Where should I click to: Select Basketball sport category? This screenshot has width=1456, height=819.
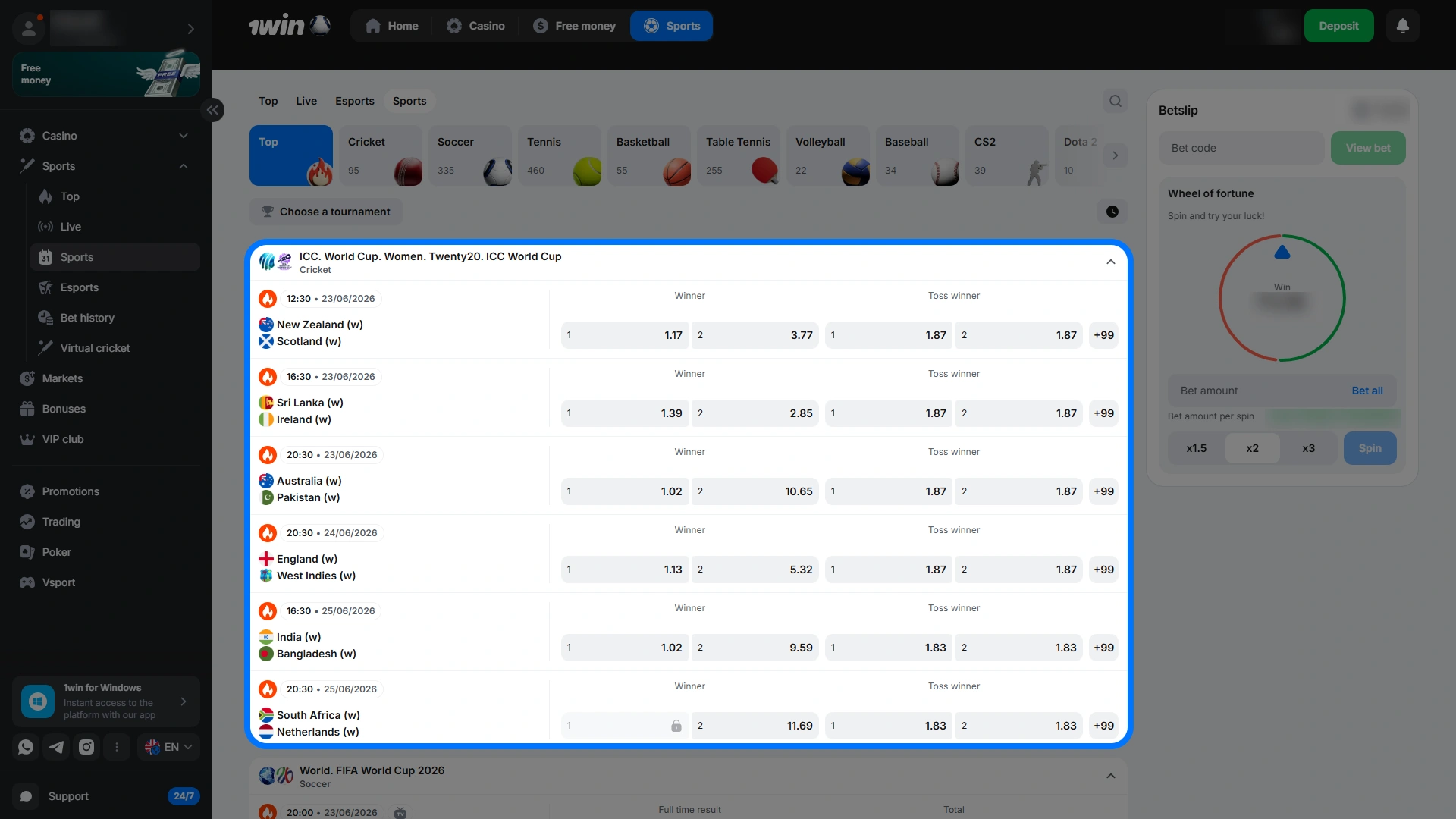tap(649, 155)
